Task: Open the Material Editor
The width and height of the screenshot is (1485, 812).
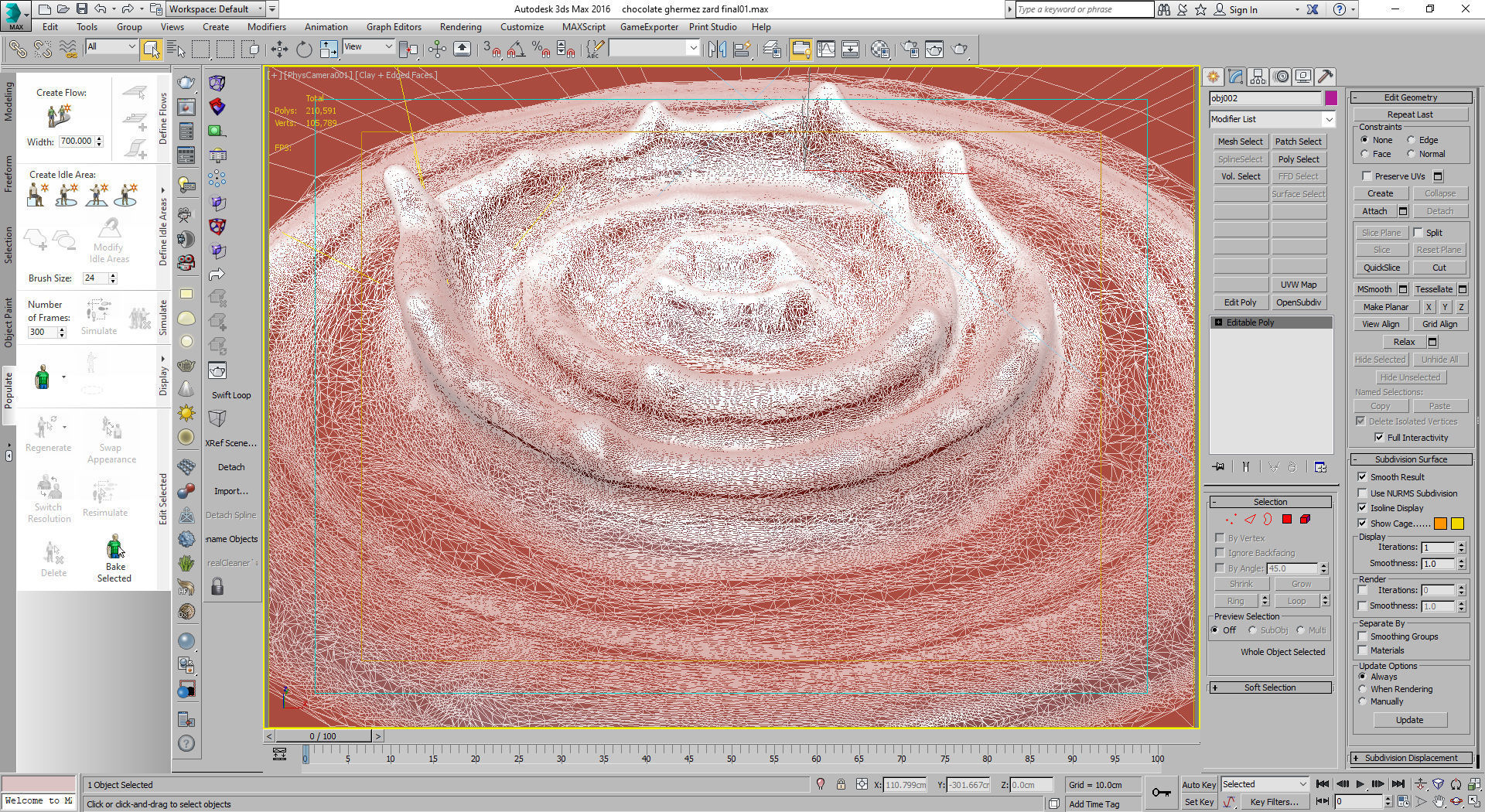Action: 880,49
